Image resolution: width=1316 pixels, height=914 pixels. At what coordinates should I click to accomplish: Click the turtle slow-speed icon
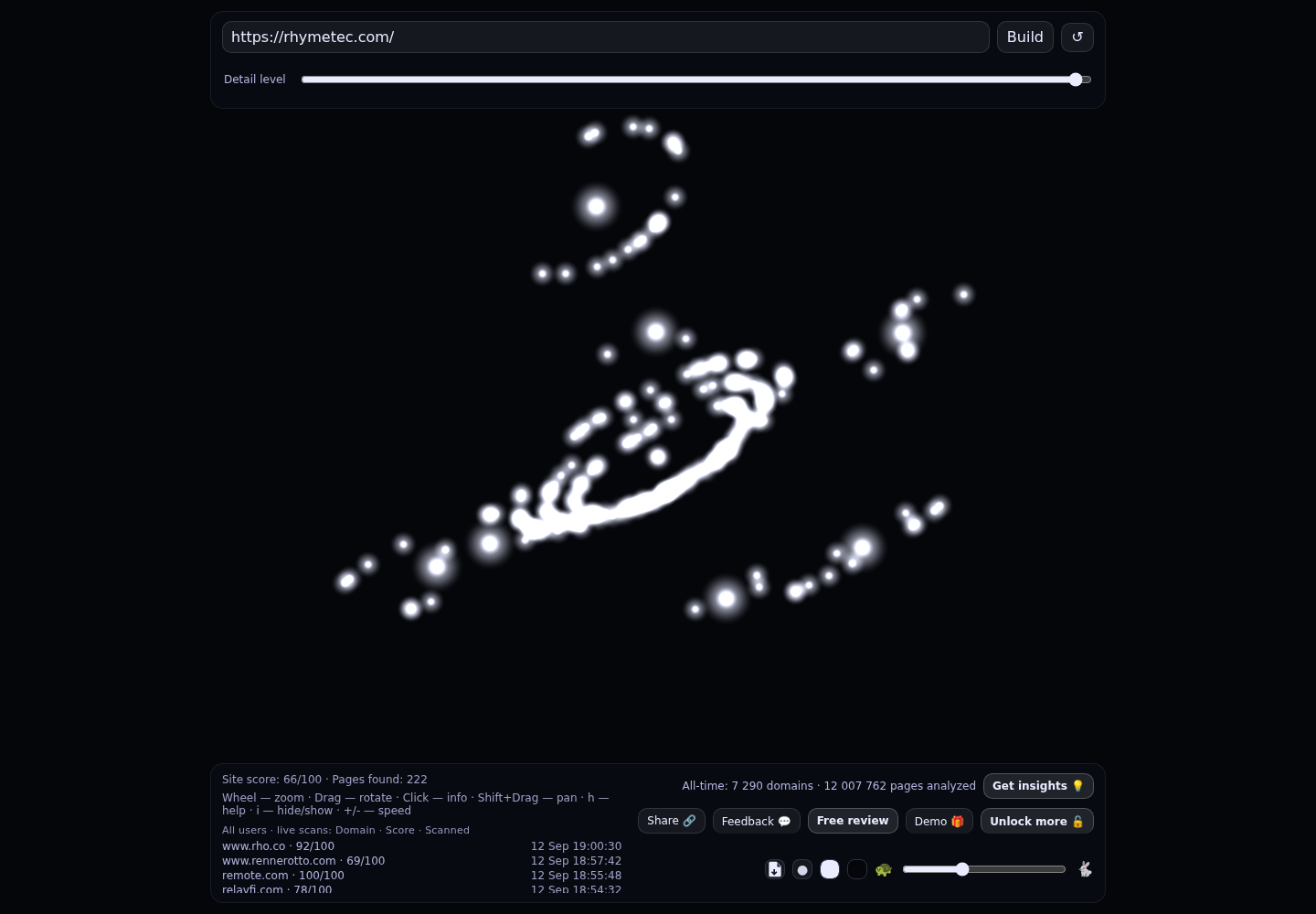884,869
